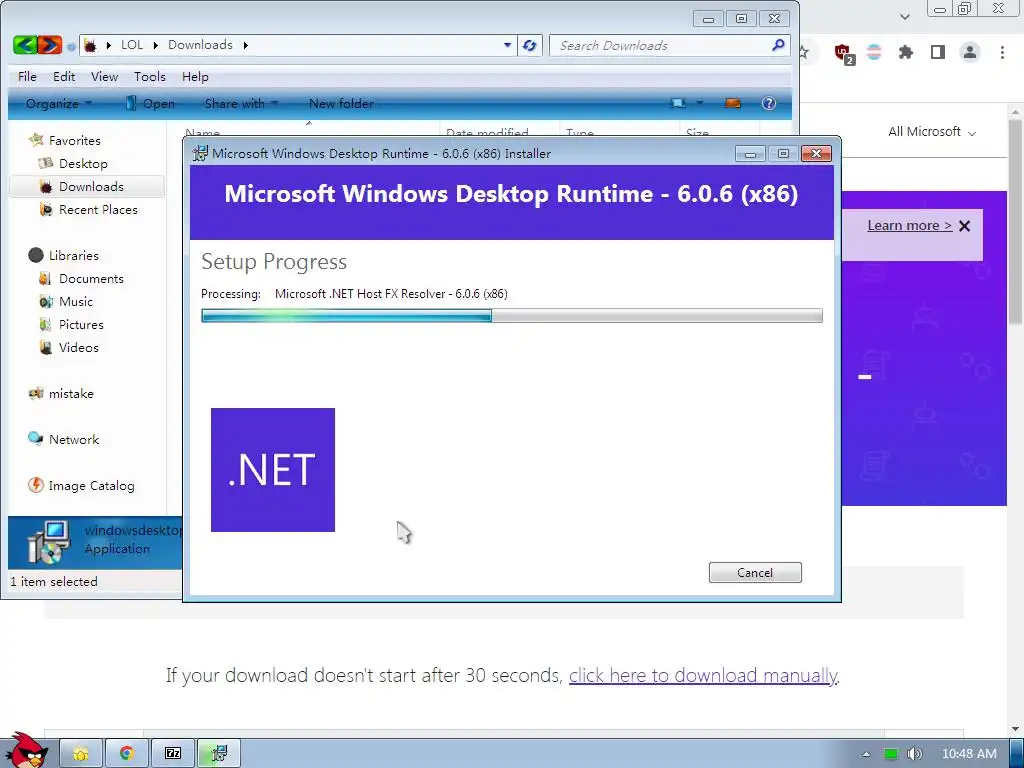Viewport: 1024px width, 768px height.
Task: Click the green tray status icon
Action: coord(891,754)
